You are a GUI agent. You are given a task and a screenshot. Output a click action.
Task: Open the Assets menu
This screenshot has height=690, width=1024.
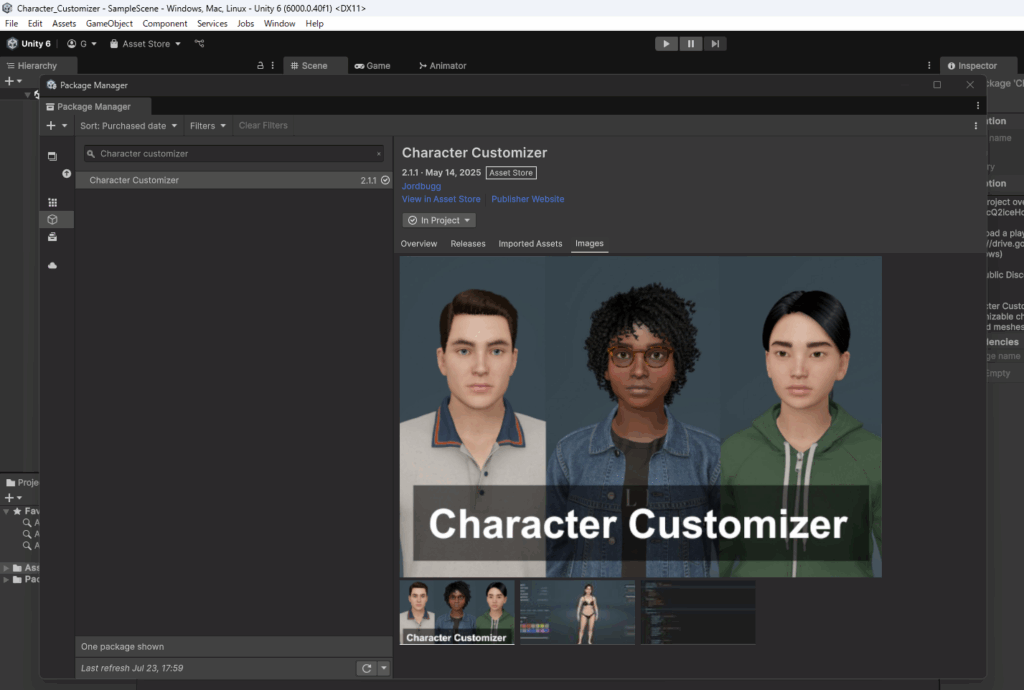[64, 24]
